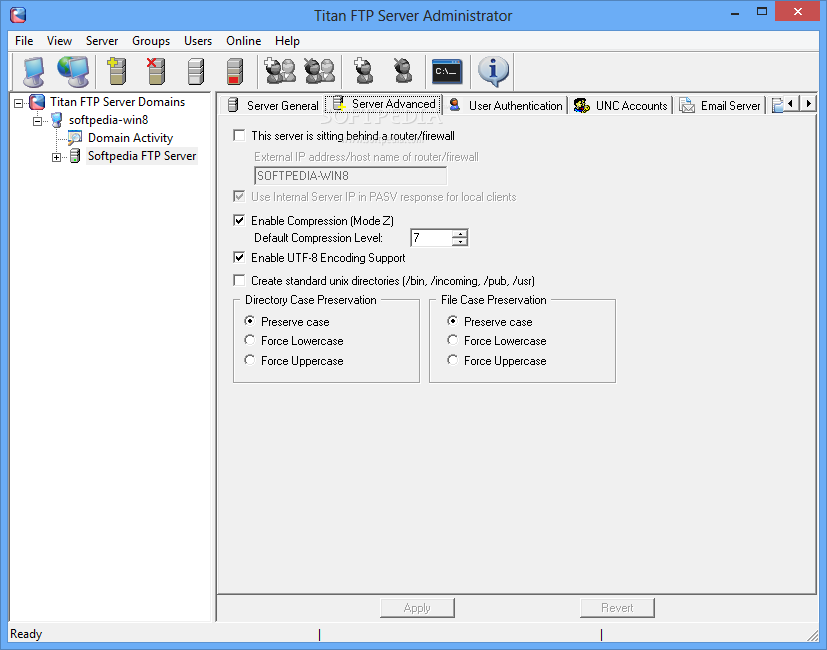
Task: Click the local computer monitor toolbar icon
Action: point(34,71)
